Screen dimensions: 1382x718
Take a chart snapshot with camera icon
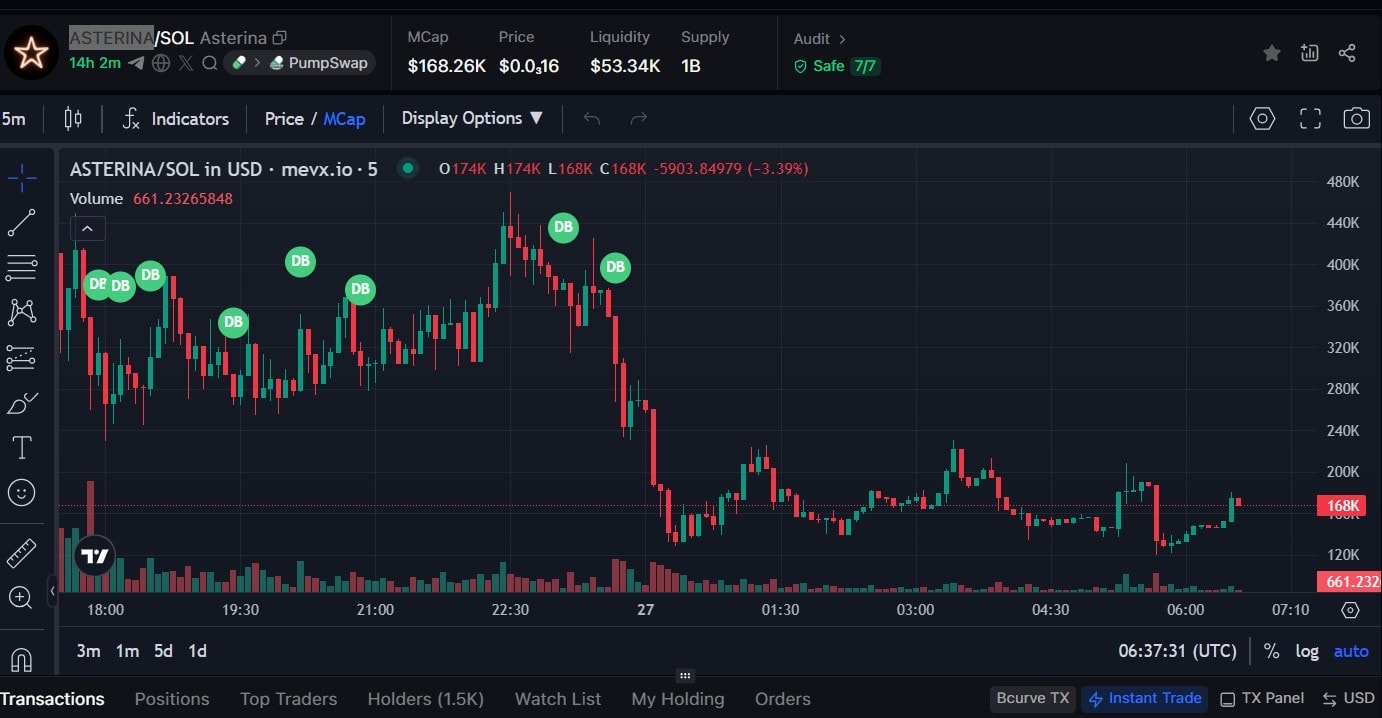coord(1356,119)
